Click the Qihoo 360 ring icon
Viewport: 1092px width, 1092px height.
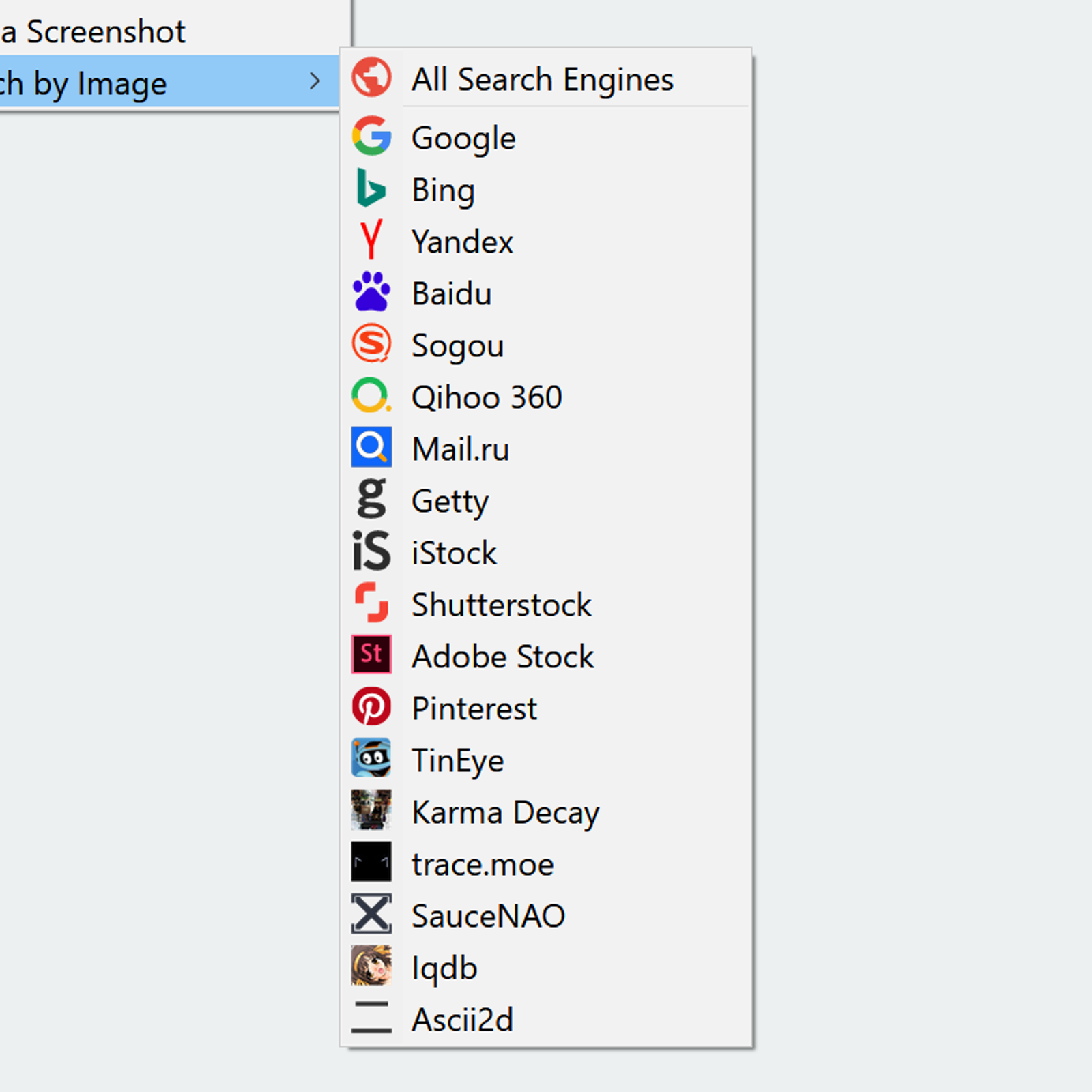pos(371,395)
